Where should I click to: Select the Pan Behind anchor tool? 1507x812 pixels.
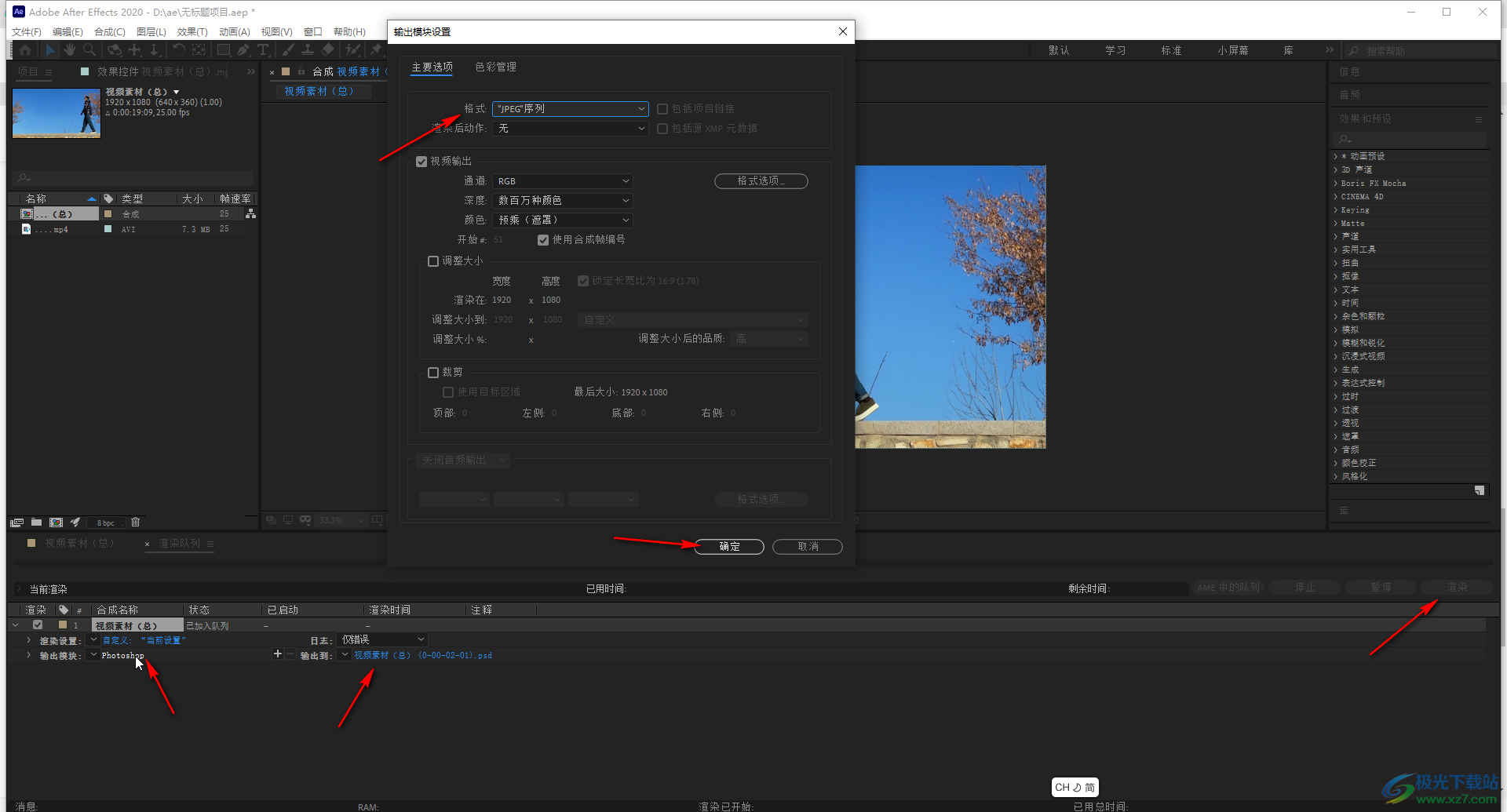tap(199, 50)
